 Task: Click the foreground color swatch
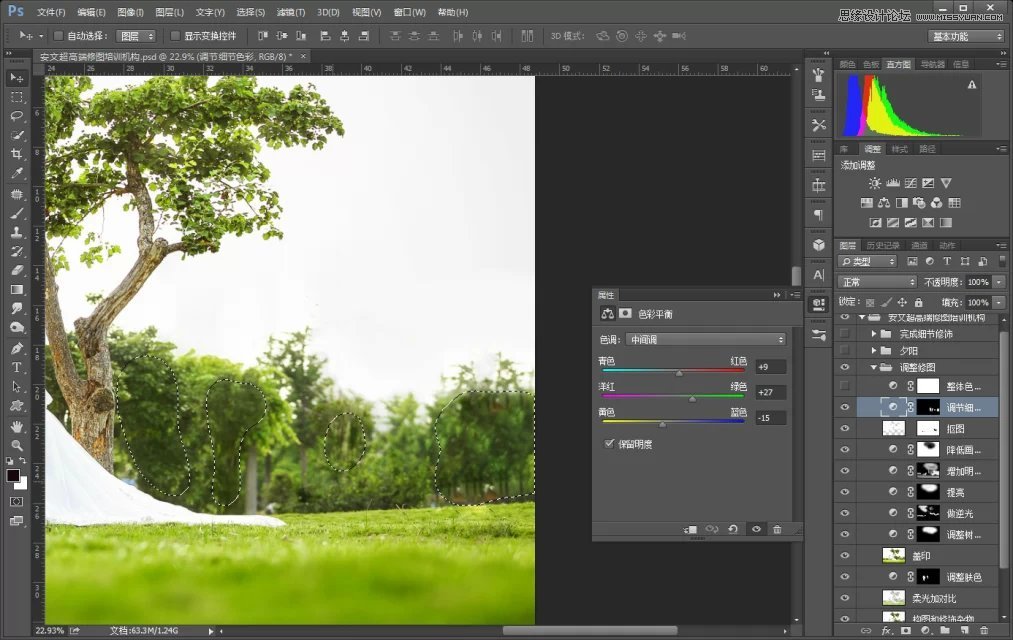point(13,475)
